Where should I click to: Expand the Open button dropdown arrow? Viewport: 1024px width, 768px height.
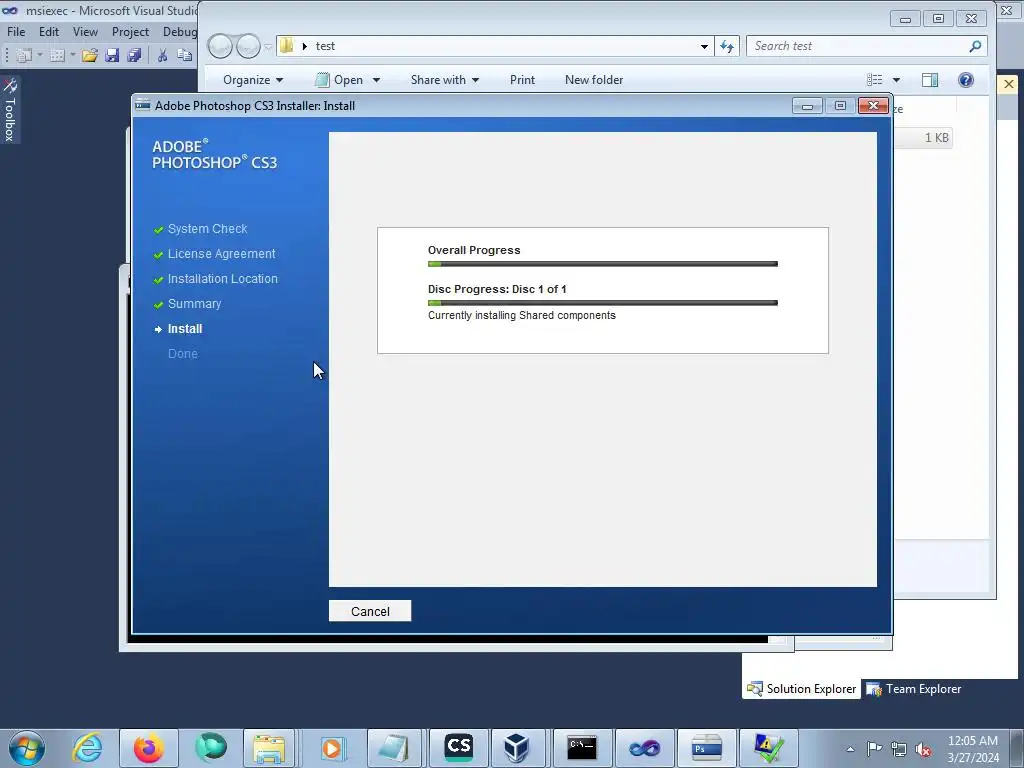click(x=376, y=80)
